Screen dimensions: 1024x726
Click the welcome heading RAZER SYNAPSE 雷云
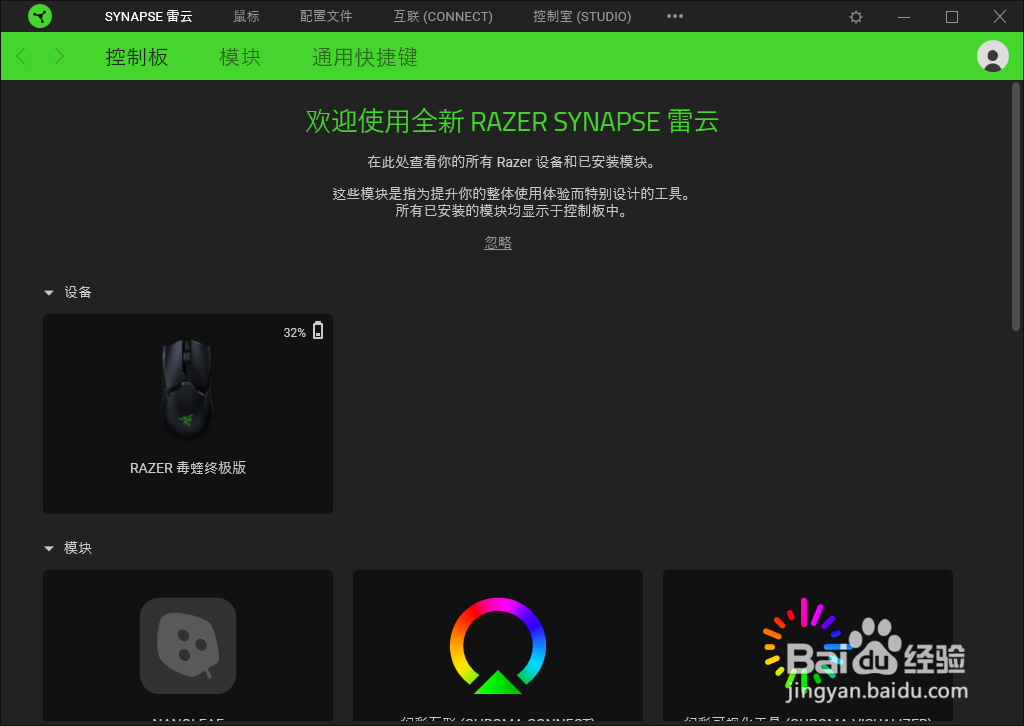coord(513,121)
